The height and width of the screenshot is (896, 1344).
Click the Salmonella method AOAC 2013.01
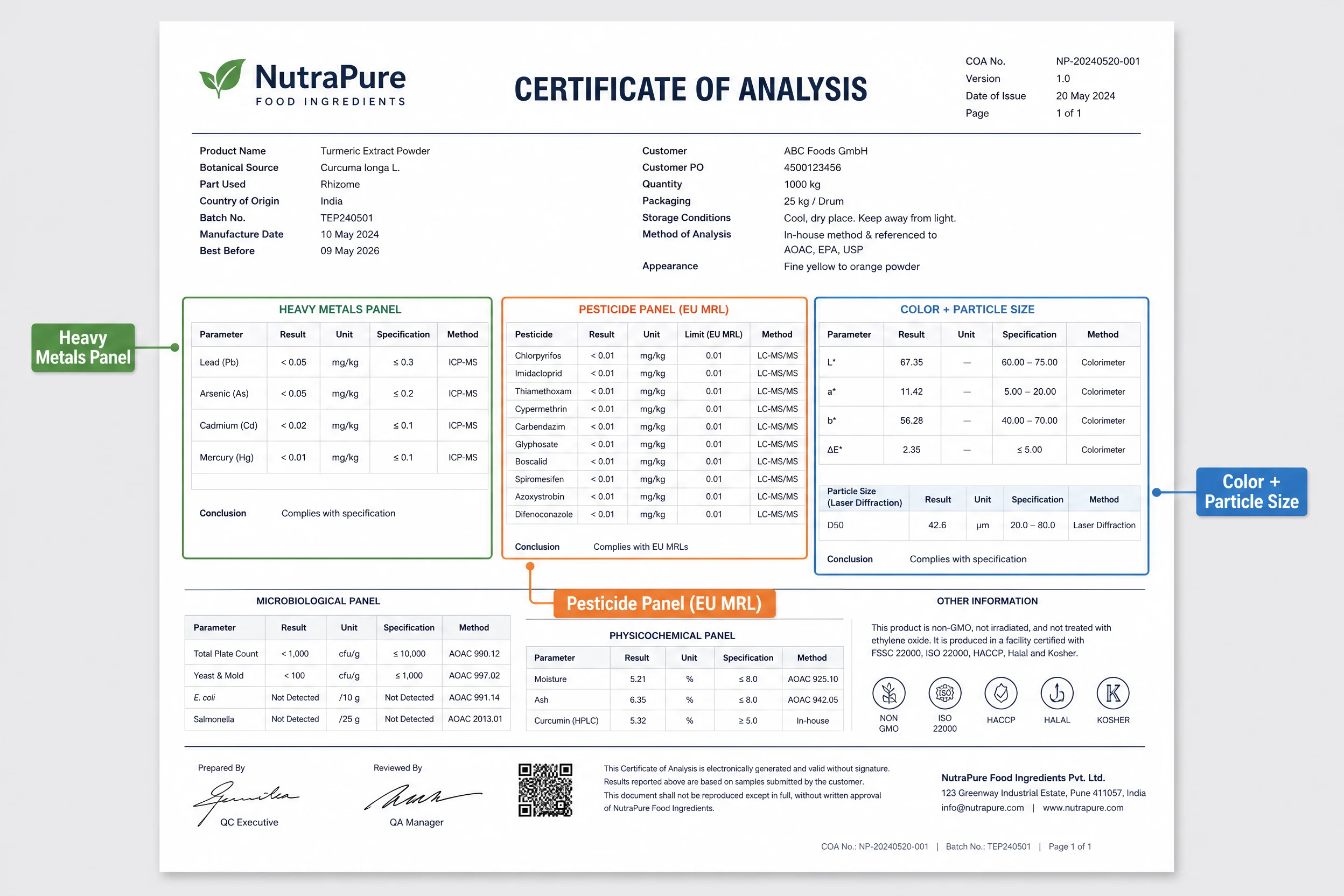pos(475,719)
